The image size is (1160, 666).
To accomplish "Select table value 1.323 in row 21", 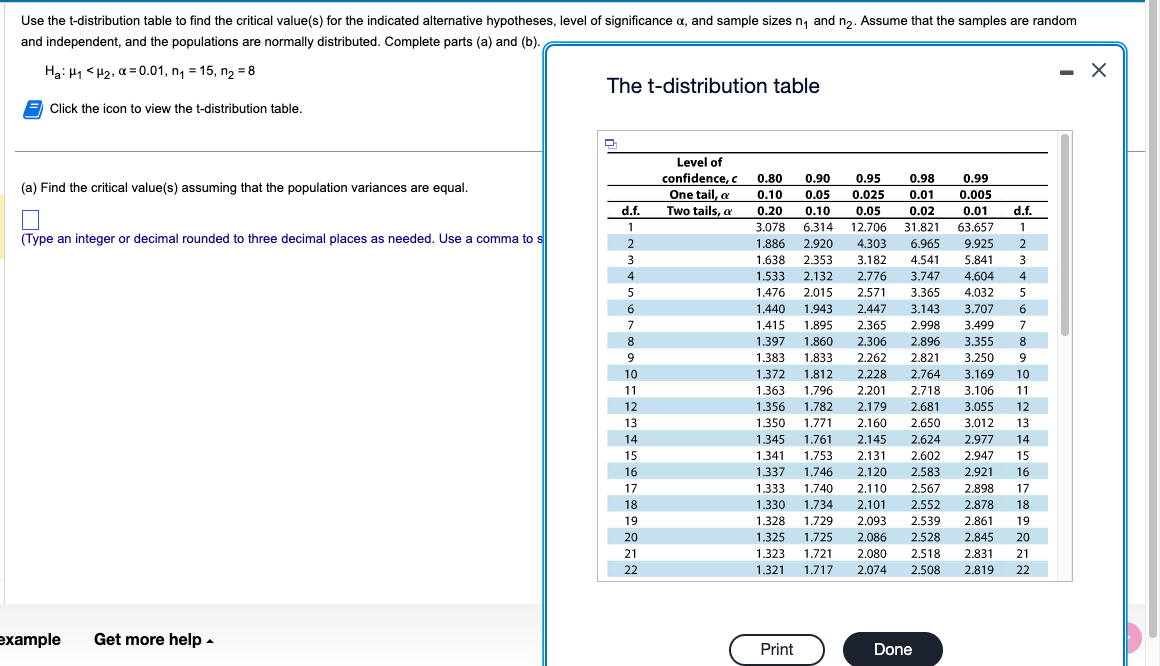I will click(770, 554).
